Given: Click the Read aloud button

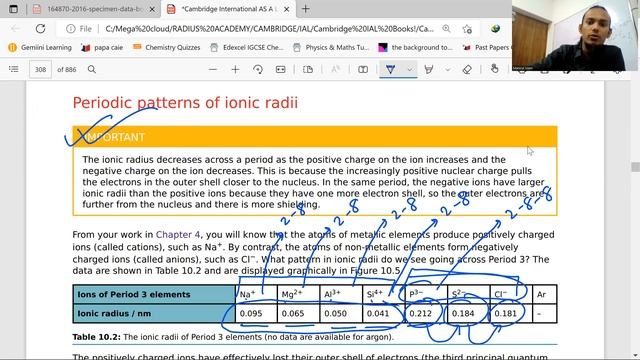Looking at the screenshot, I should click(x=336, y=69).
